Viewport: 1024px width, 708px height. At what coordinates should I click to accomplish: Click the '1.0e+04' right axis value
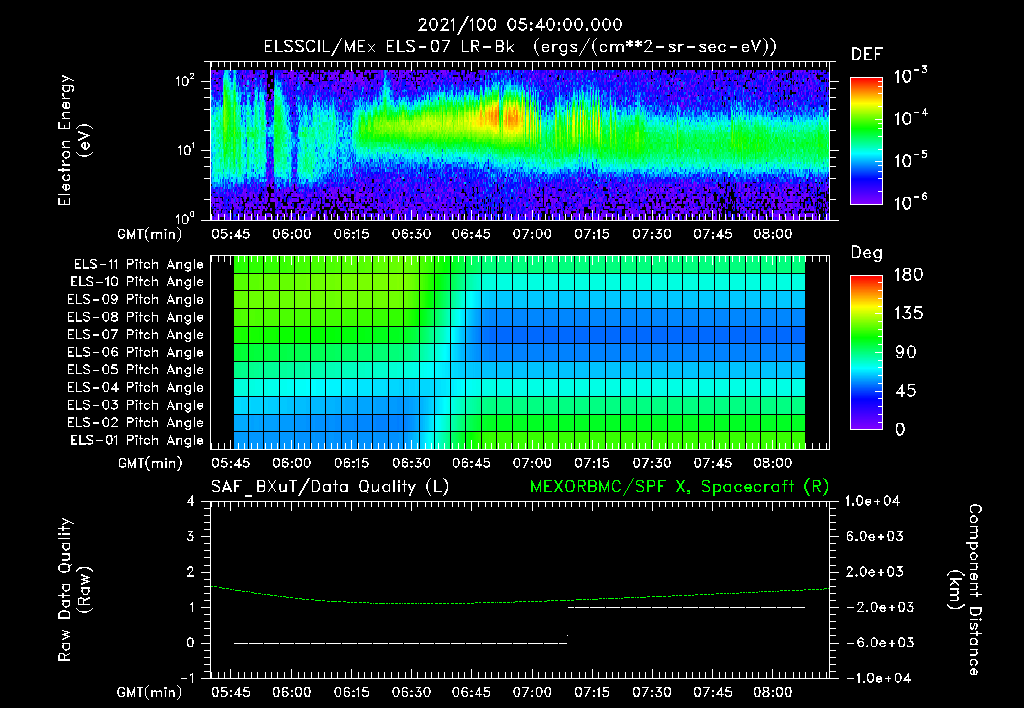coord(872,501)
